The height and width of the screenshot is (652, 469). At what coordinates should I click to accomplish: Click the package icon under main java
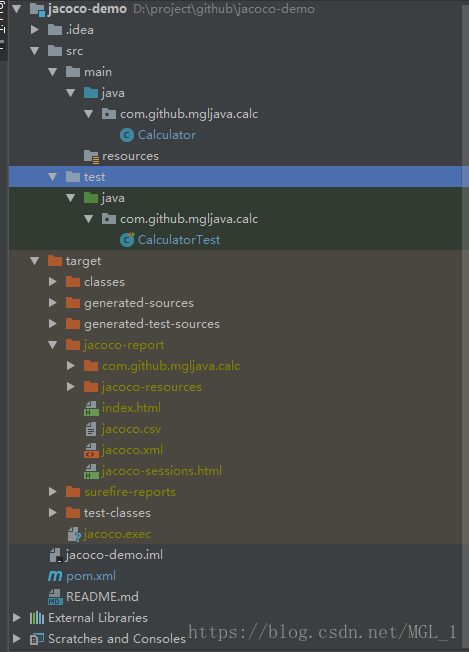coord(109,114)
